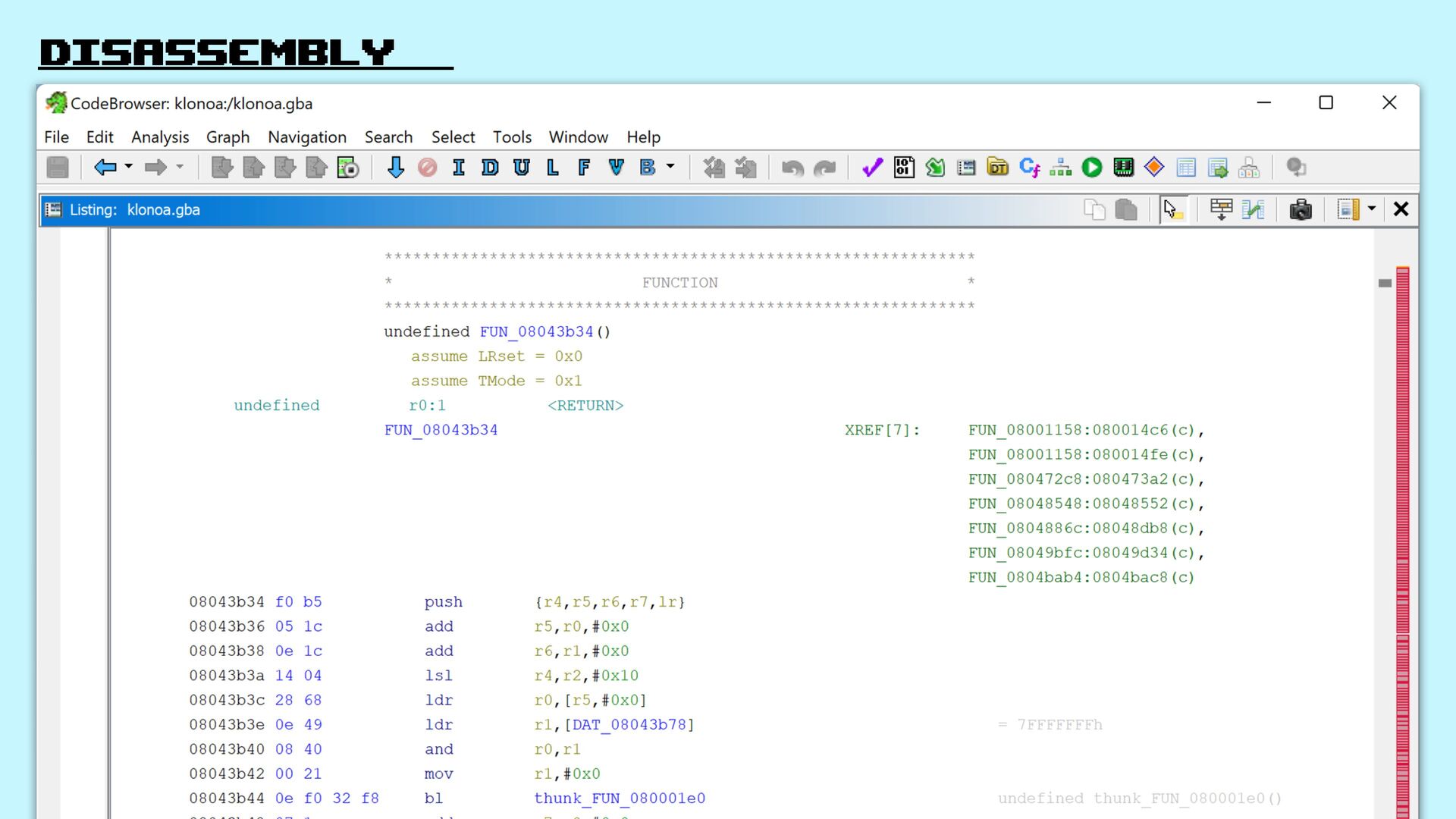The width and height of the screenshot is (1456, 819).
Task: Click the thunk_FUN_080001e0 call operand
Action: pos(619,799)
